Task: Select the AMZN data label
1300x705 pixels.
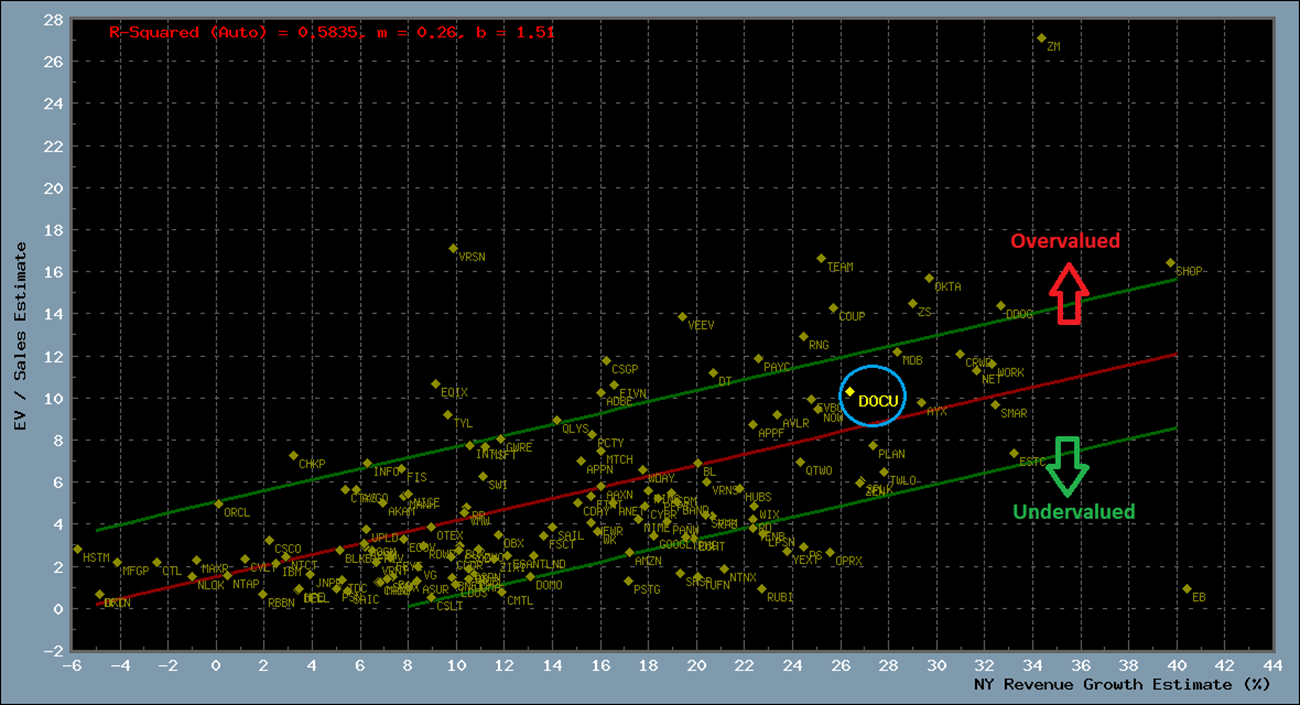Action: click(x=649, y=561)
